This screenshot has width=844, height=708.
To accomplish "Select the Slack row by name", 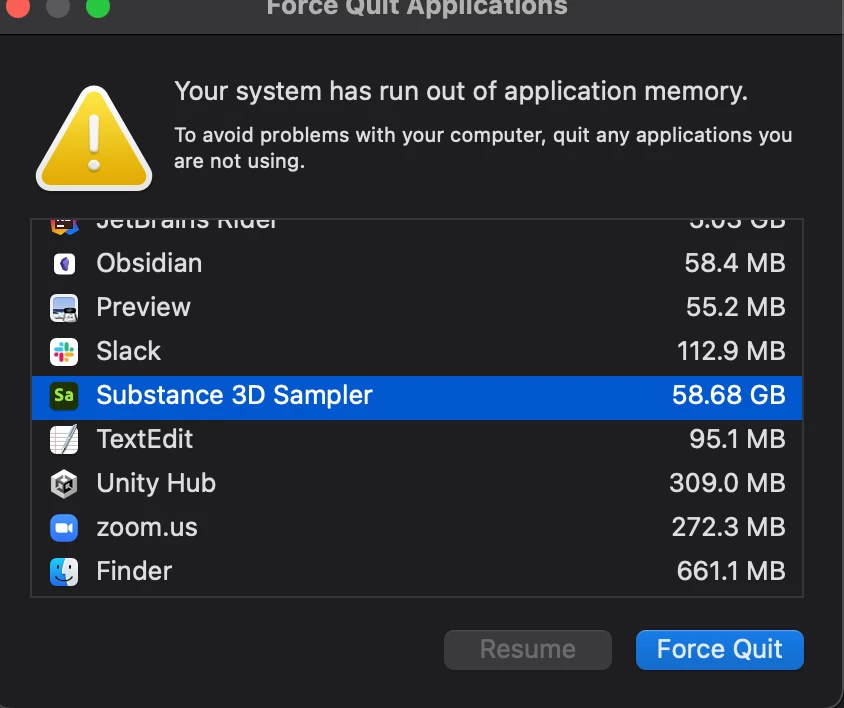I will point(128,352).
